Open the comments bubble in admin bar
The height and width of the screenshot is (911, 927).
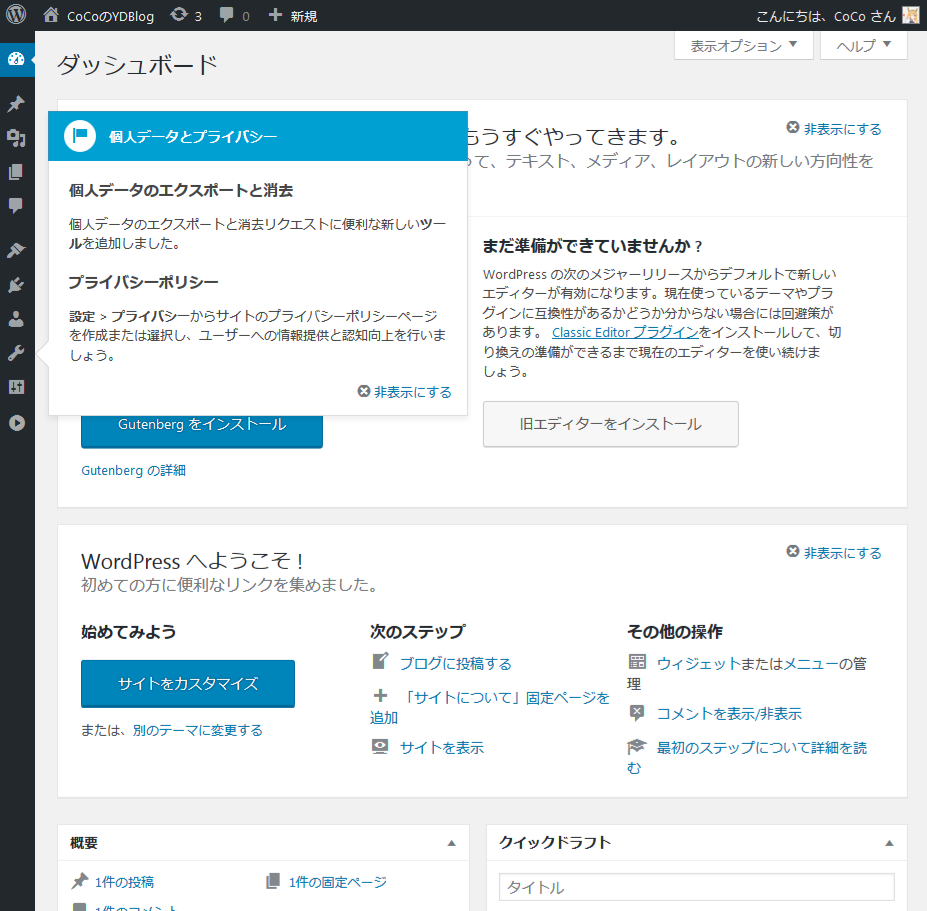(x=234, y=16)
